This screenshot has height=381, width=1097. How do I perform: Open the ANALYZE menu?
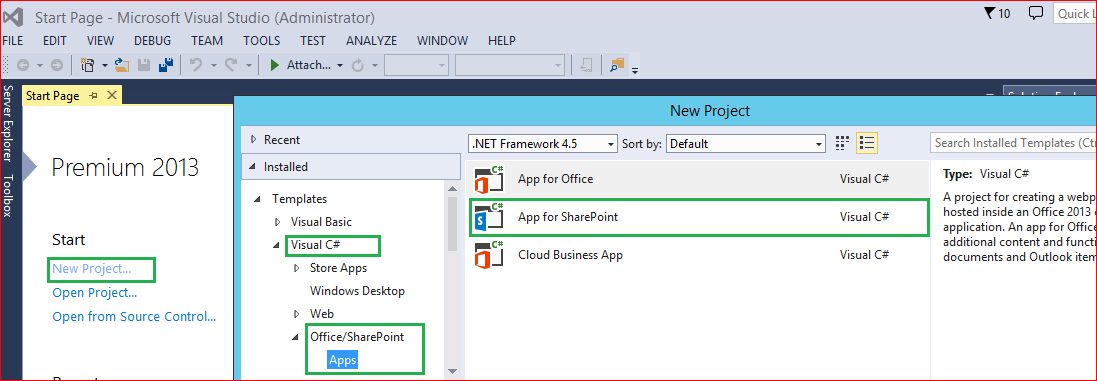[371, 41]
